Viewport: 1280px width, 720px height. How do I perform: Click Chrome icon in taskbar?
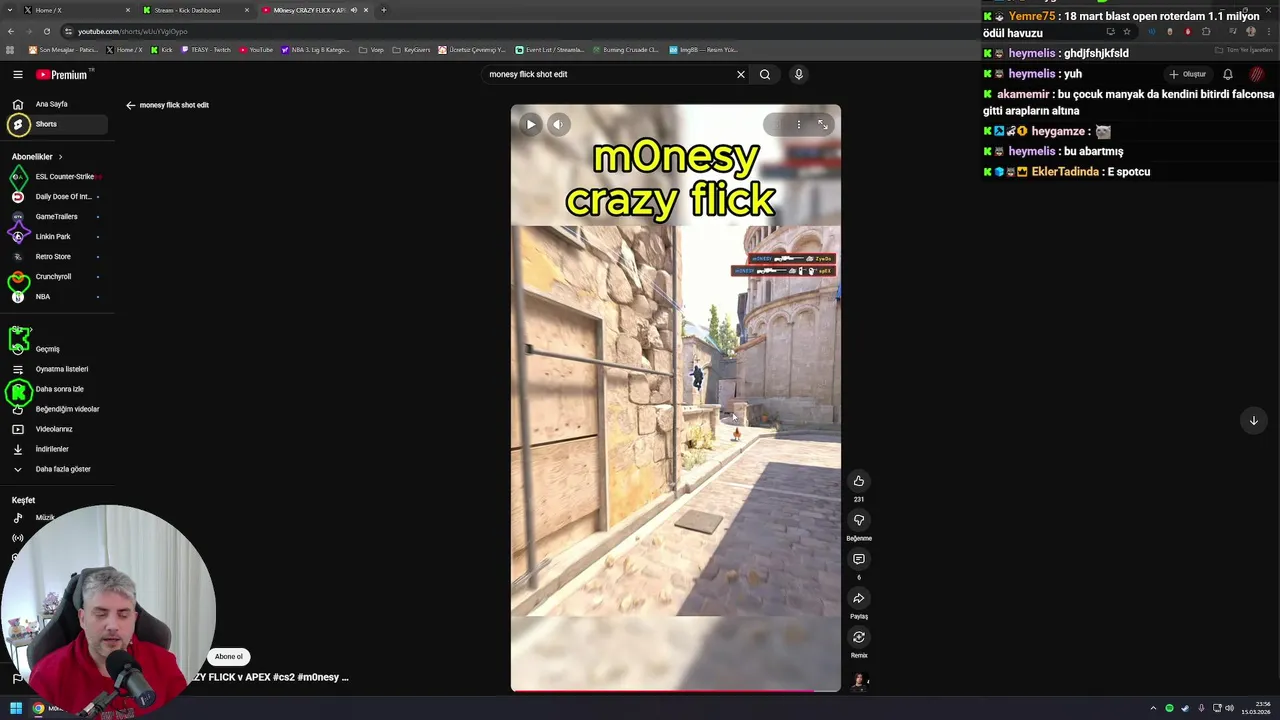pos(38,708)
